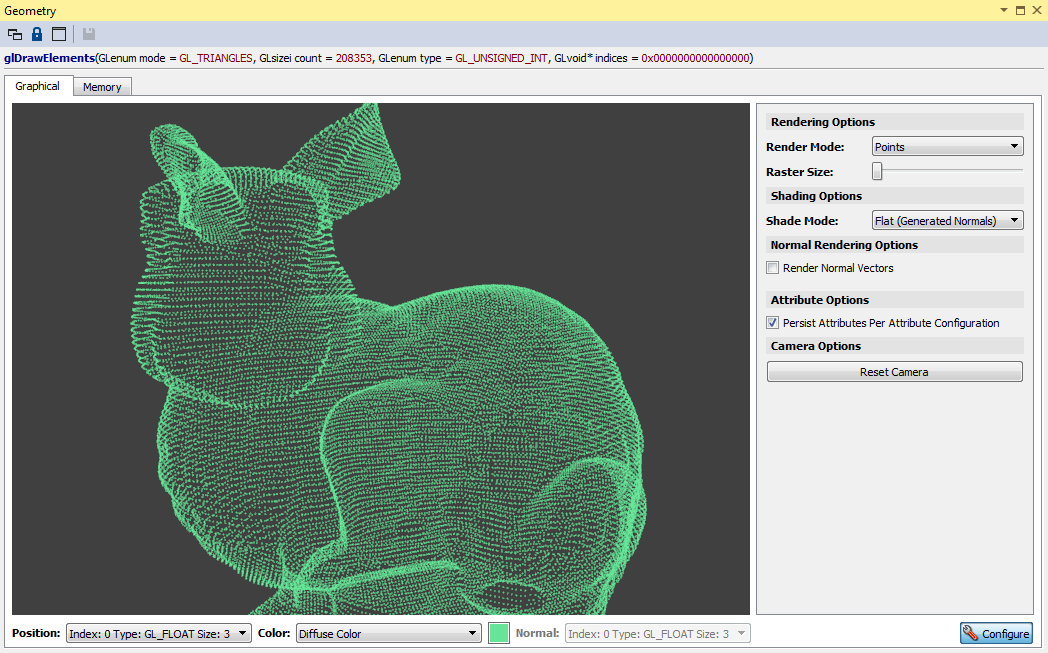This screenshot has width=1048, height=653.
Task: Close the Geometry panel
Action: [x=1036, y=10]
